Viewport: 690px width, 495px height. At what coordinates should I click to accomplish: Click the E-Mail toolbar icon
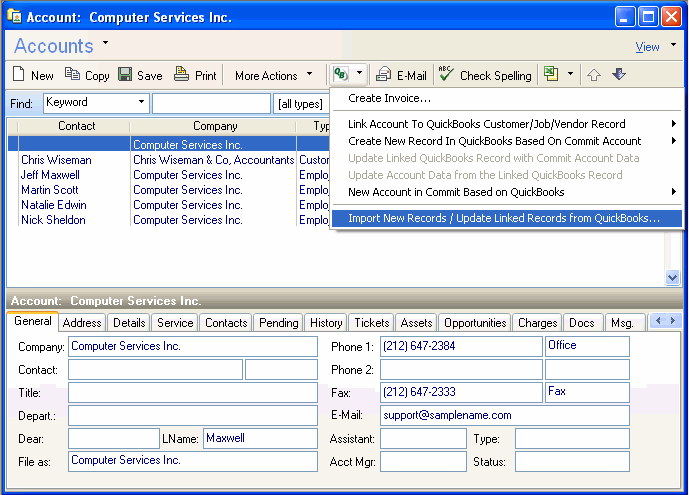pos(384,75)
